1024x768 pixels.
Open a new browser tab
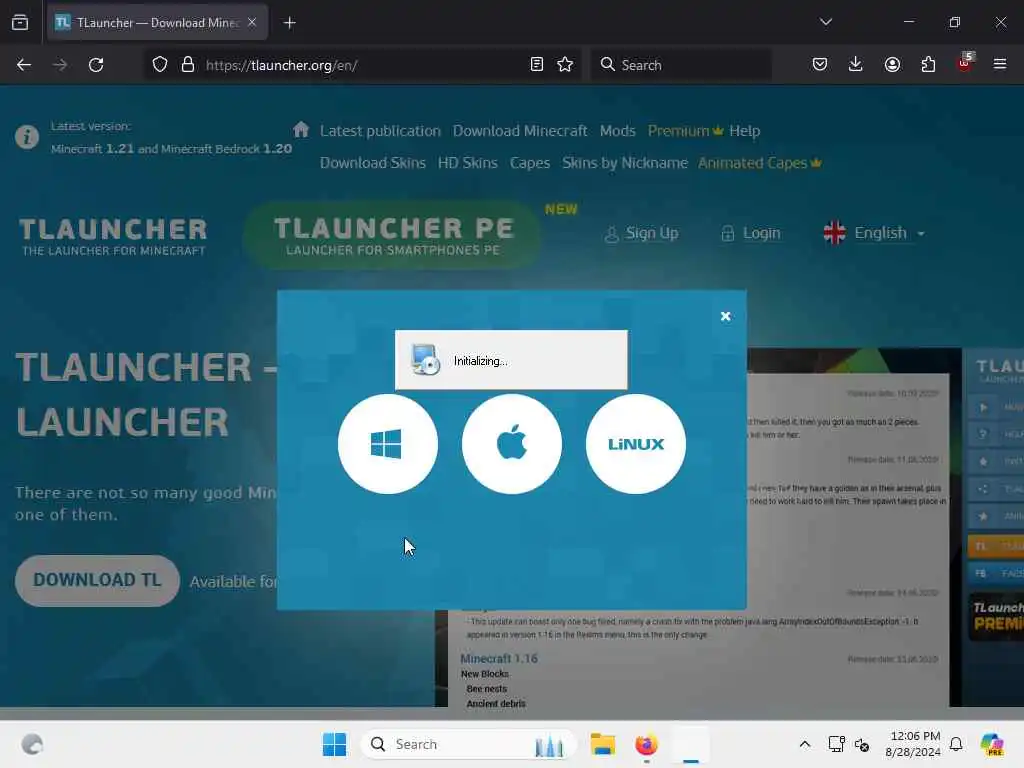(289, 23)
